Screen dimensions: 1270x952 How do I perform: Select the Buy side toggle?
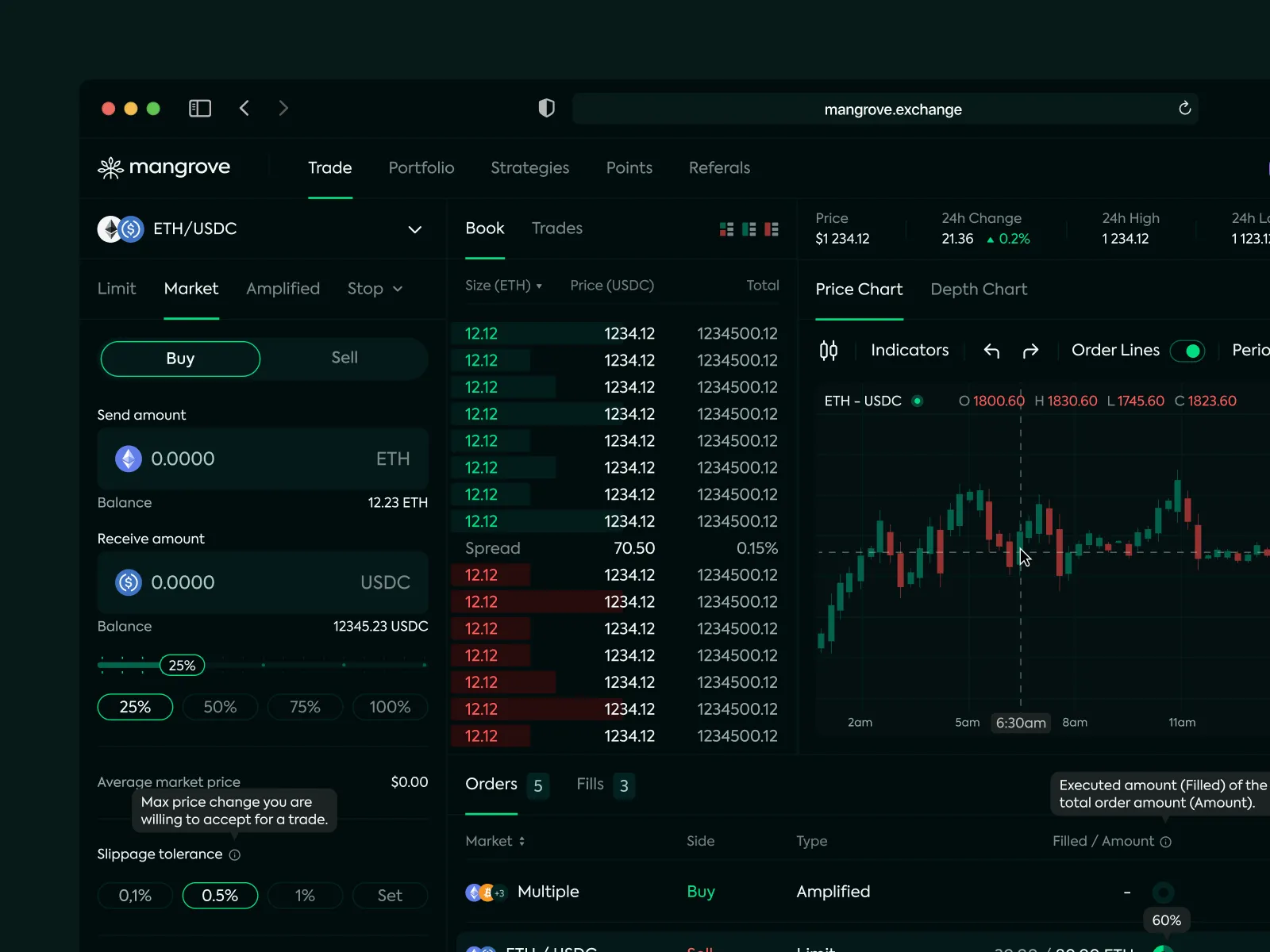point(180,359)
